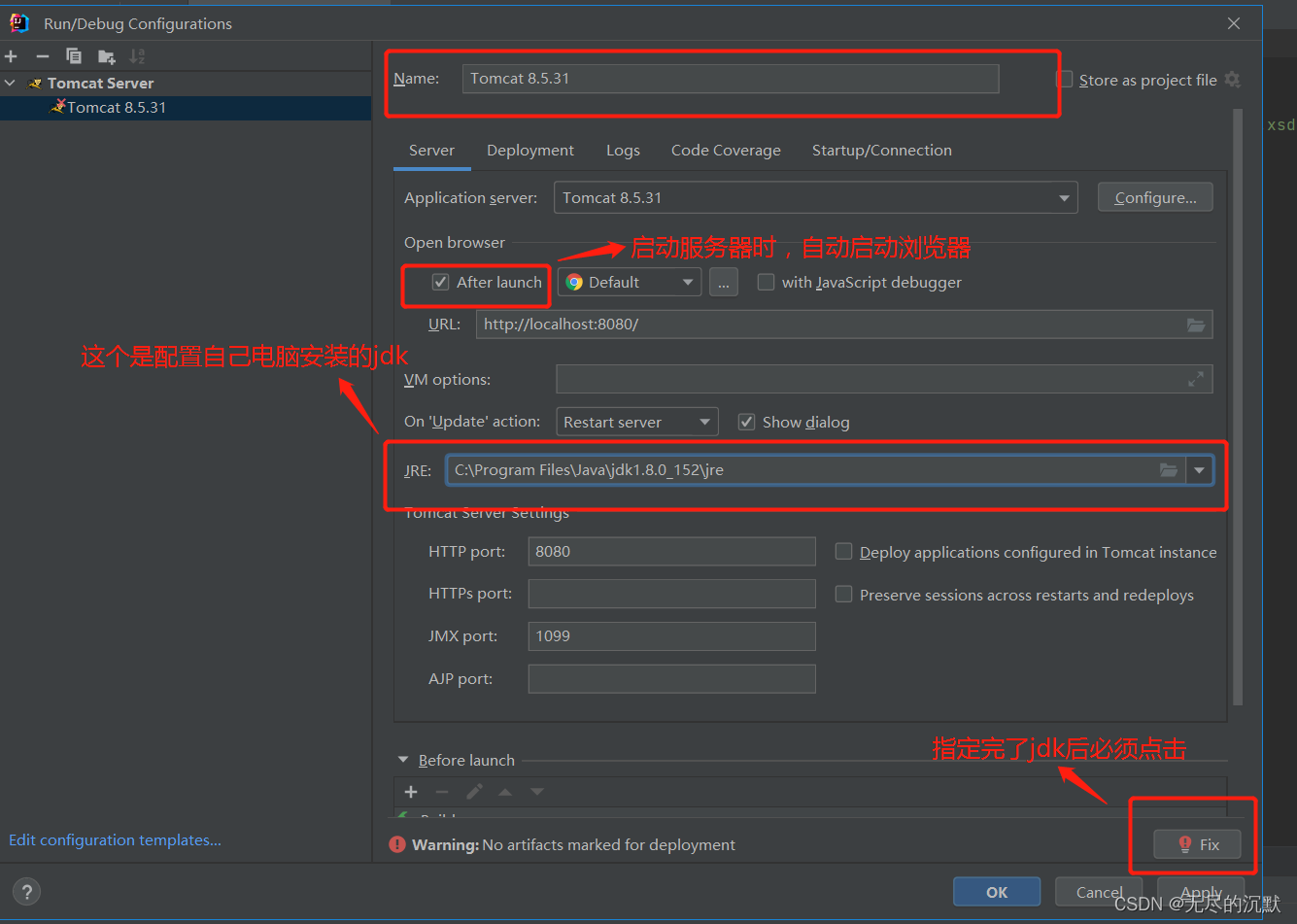The height and width of the screenshot is (924, 1297).
Task: Click the JMX port field
Action: [671, 636]
